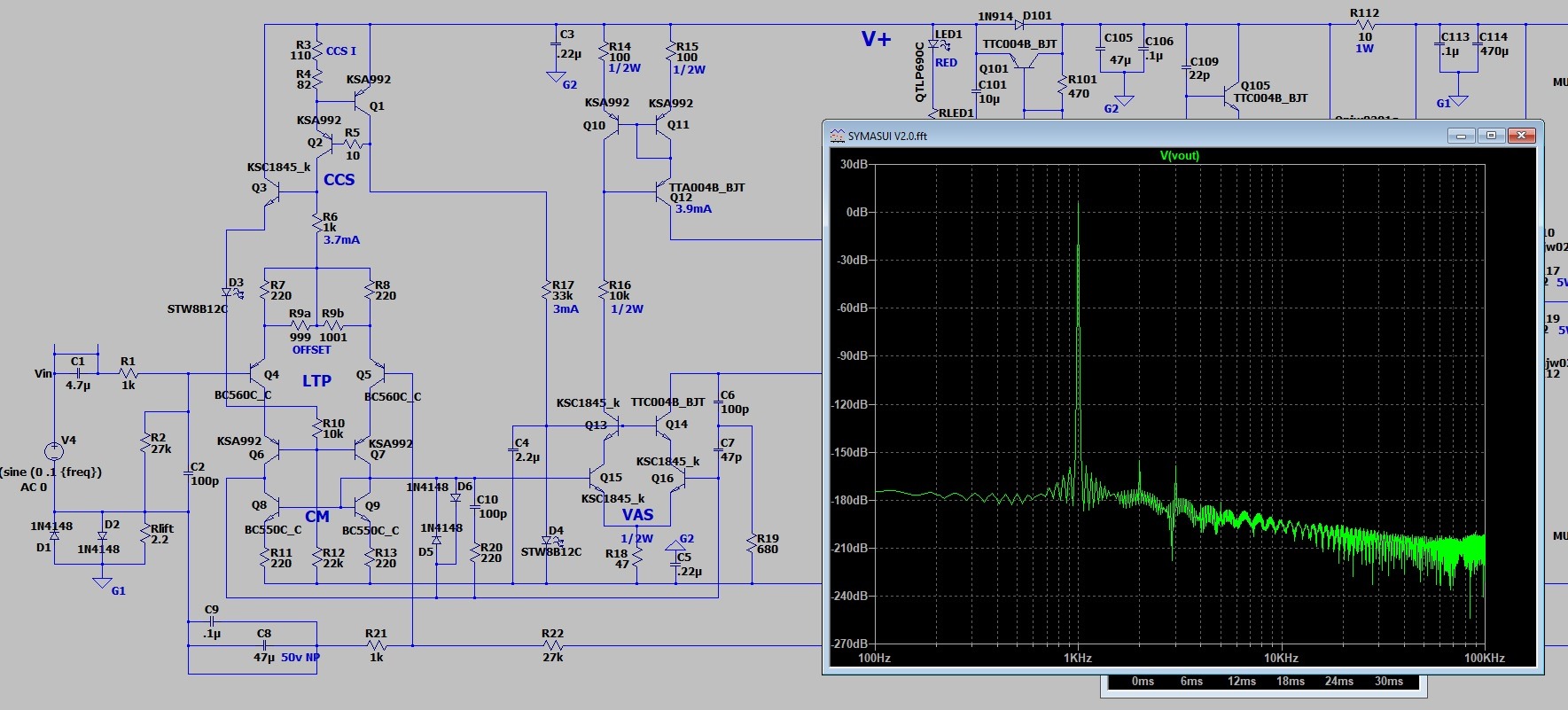Select capacitor C2 label
Viewport: 1568px width, 710px height.
[x=198, y=466]
